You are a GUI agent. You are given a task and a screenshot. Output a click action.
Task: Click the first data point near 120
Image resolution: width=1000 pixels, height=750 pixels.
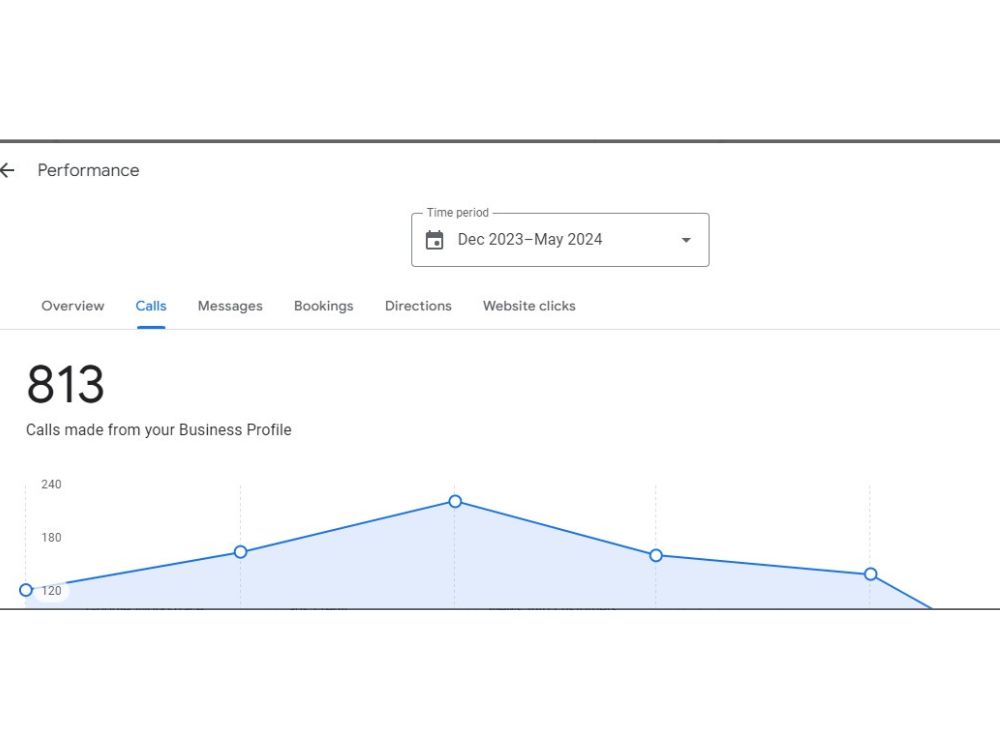pos(26,590)
